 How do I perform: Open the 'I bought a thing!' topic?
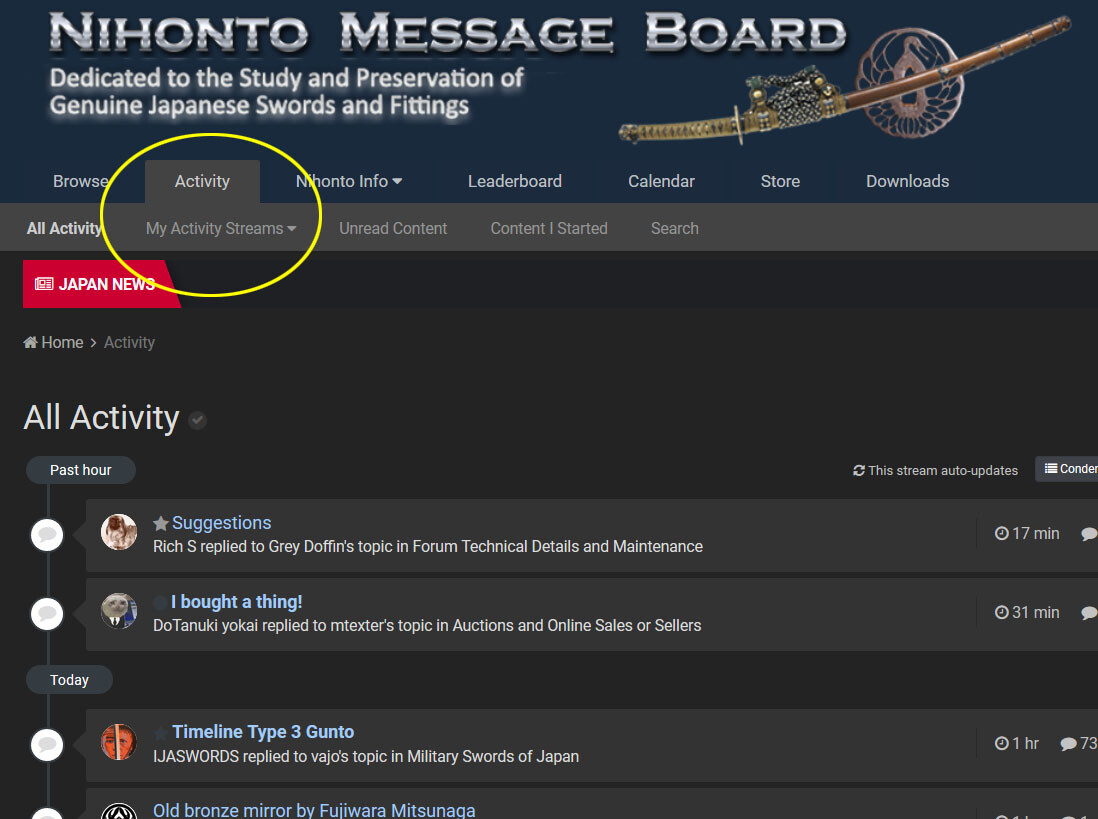coord(237,602)
